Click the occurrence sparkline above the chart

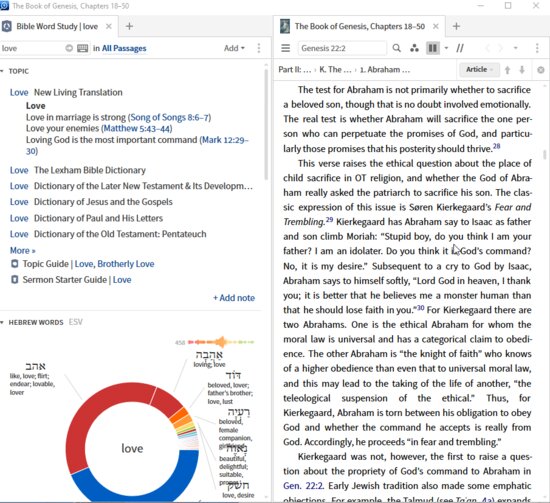coord(221,342)
